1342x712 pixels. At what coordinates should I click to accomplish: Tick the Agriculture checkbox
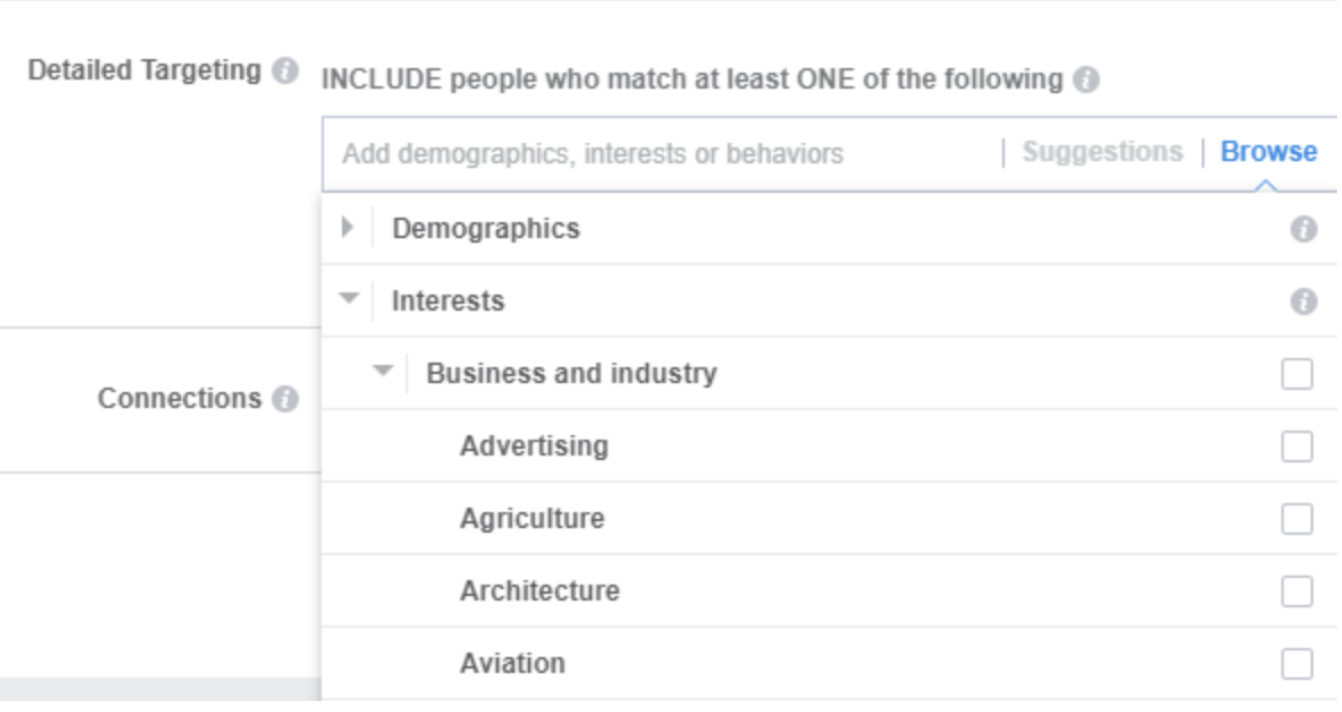(x=1297, y=519)
